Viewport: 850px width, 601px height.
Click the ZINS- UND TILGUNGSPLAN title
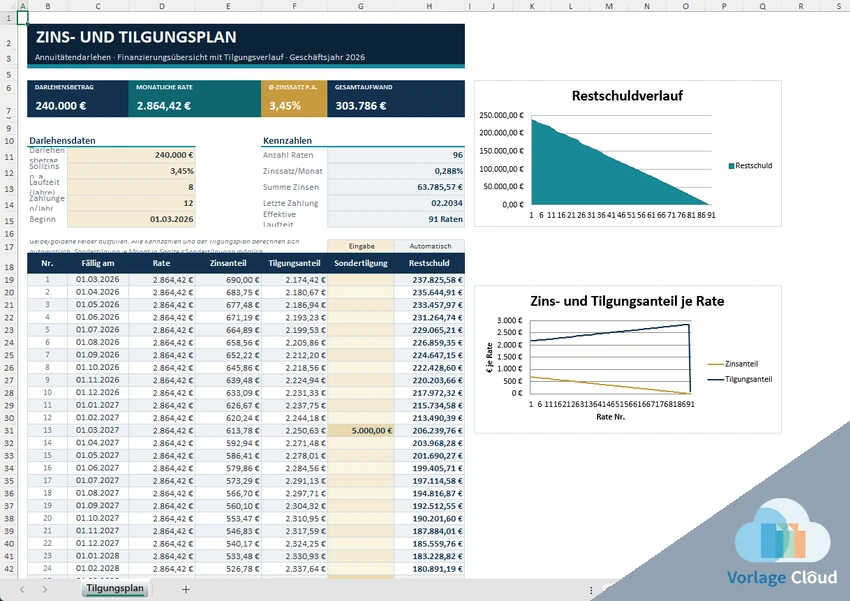pyautogui.click(x=136, y=37)
